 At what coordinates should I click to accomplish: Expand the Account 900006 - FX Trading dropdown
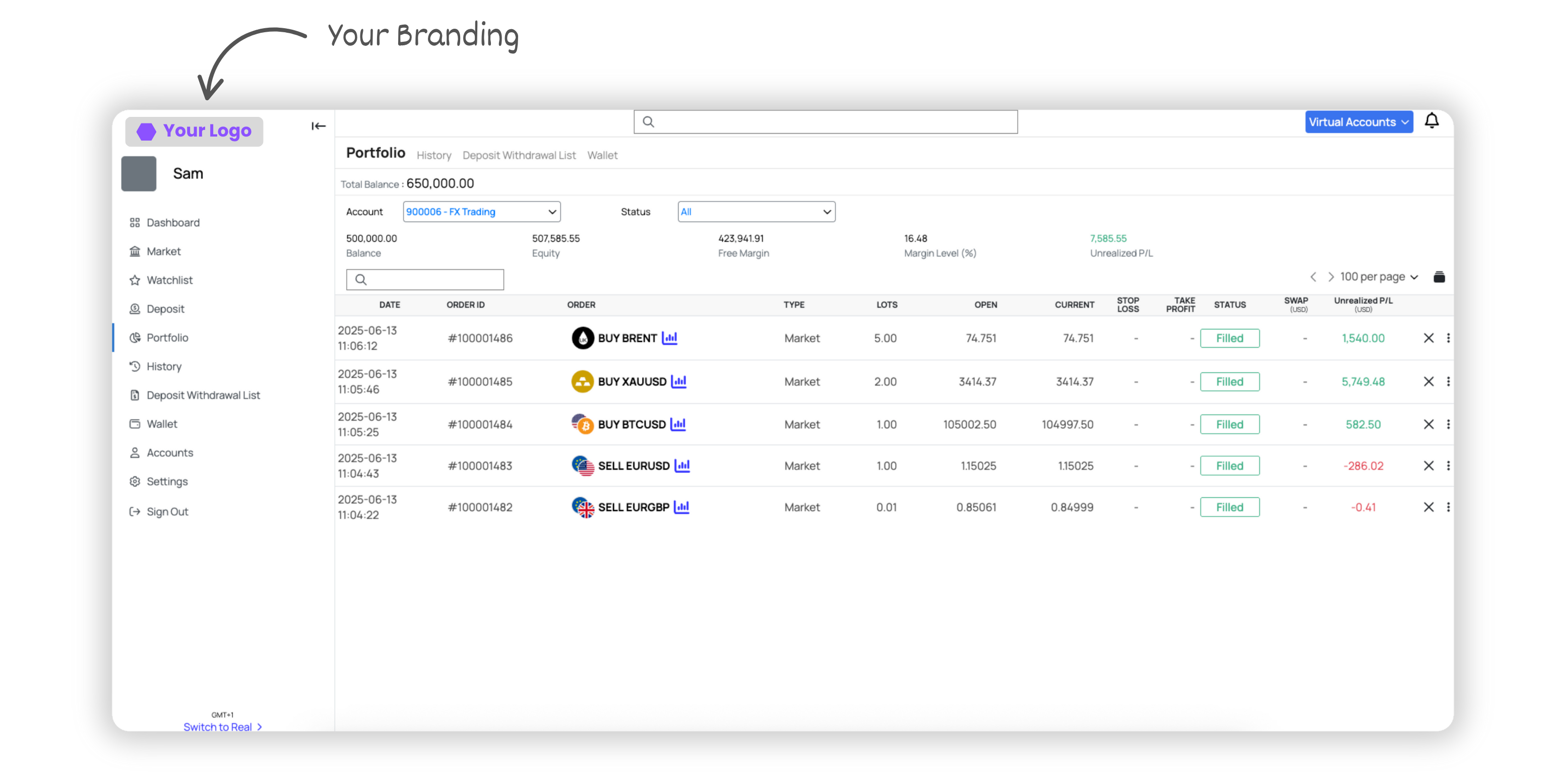(x=481, y=212)
